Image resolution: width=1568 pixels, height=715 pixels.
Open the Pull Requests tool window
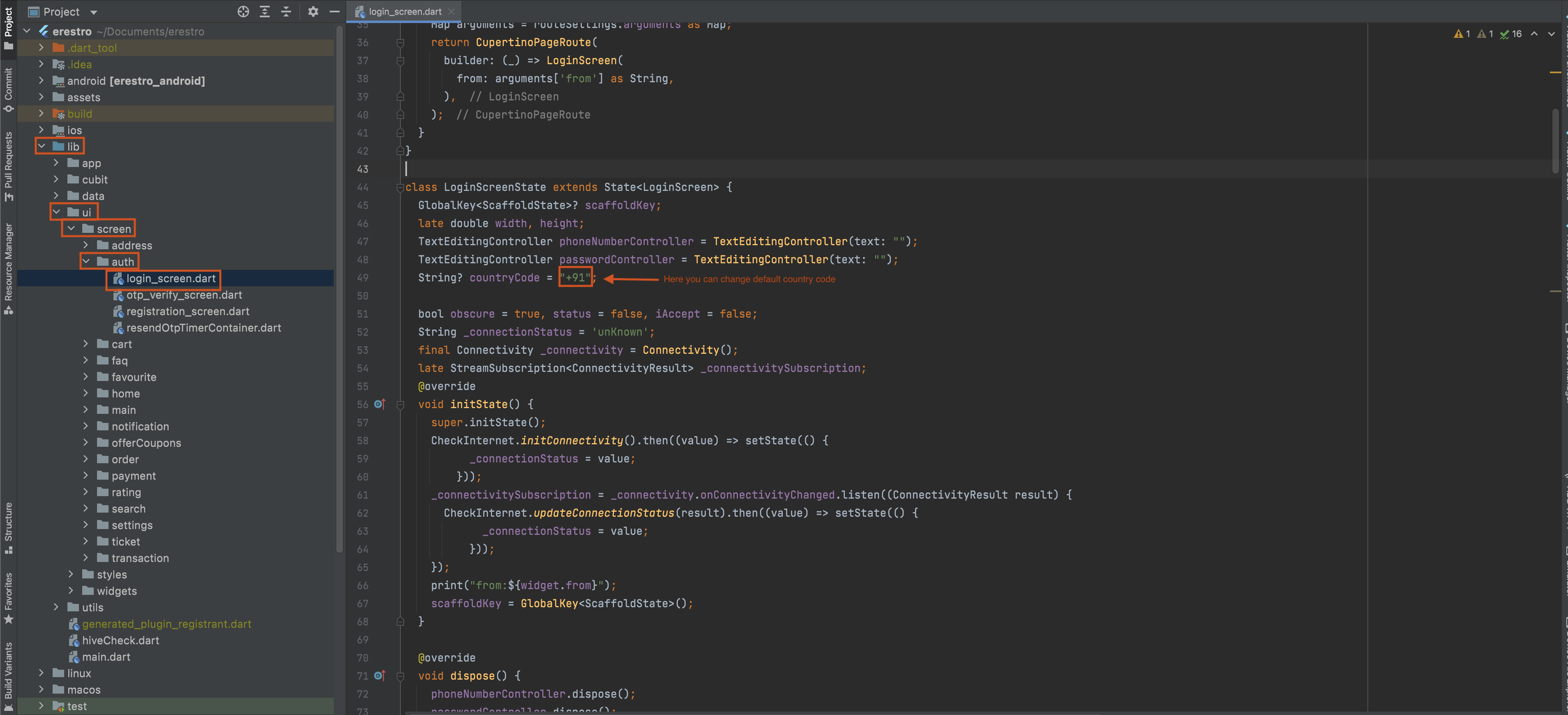click(9, 166)
